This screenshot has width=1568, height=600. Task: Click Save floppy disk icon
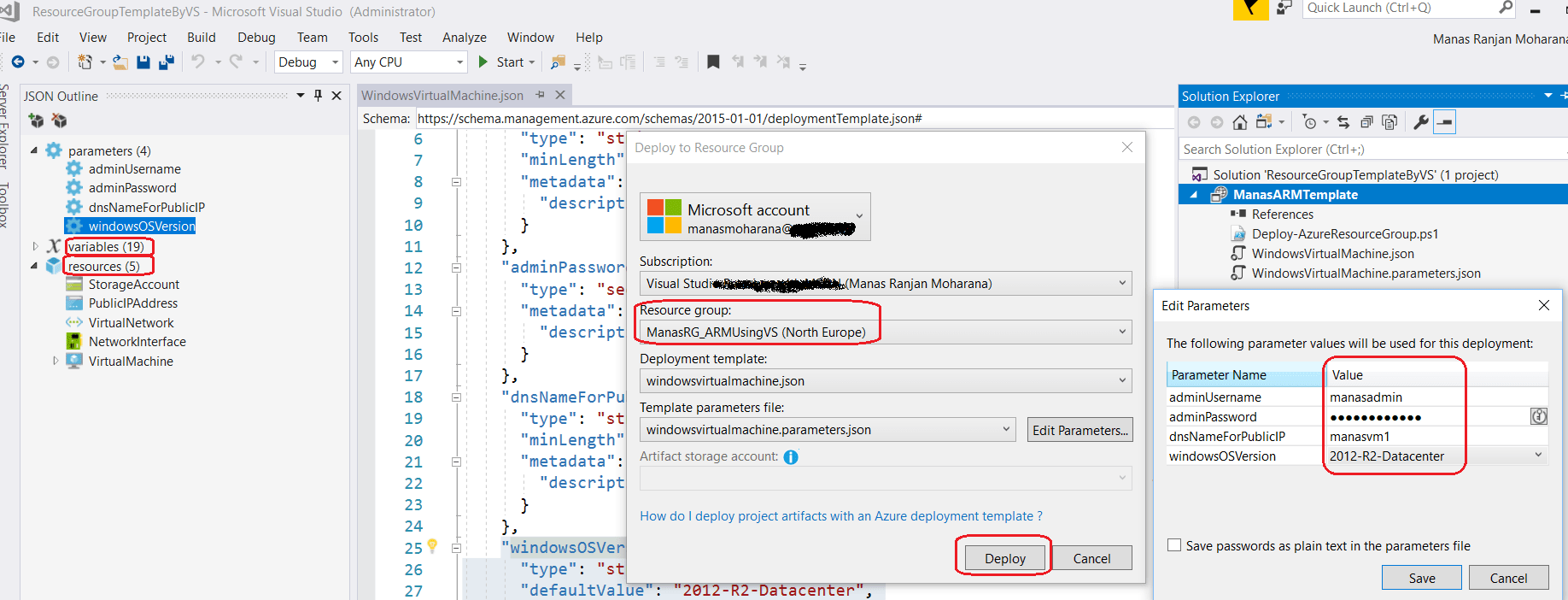point(143,62)
